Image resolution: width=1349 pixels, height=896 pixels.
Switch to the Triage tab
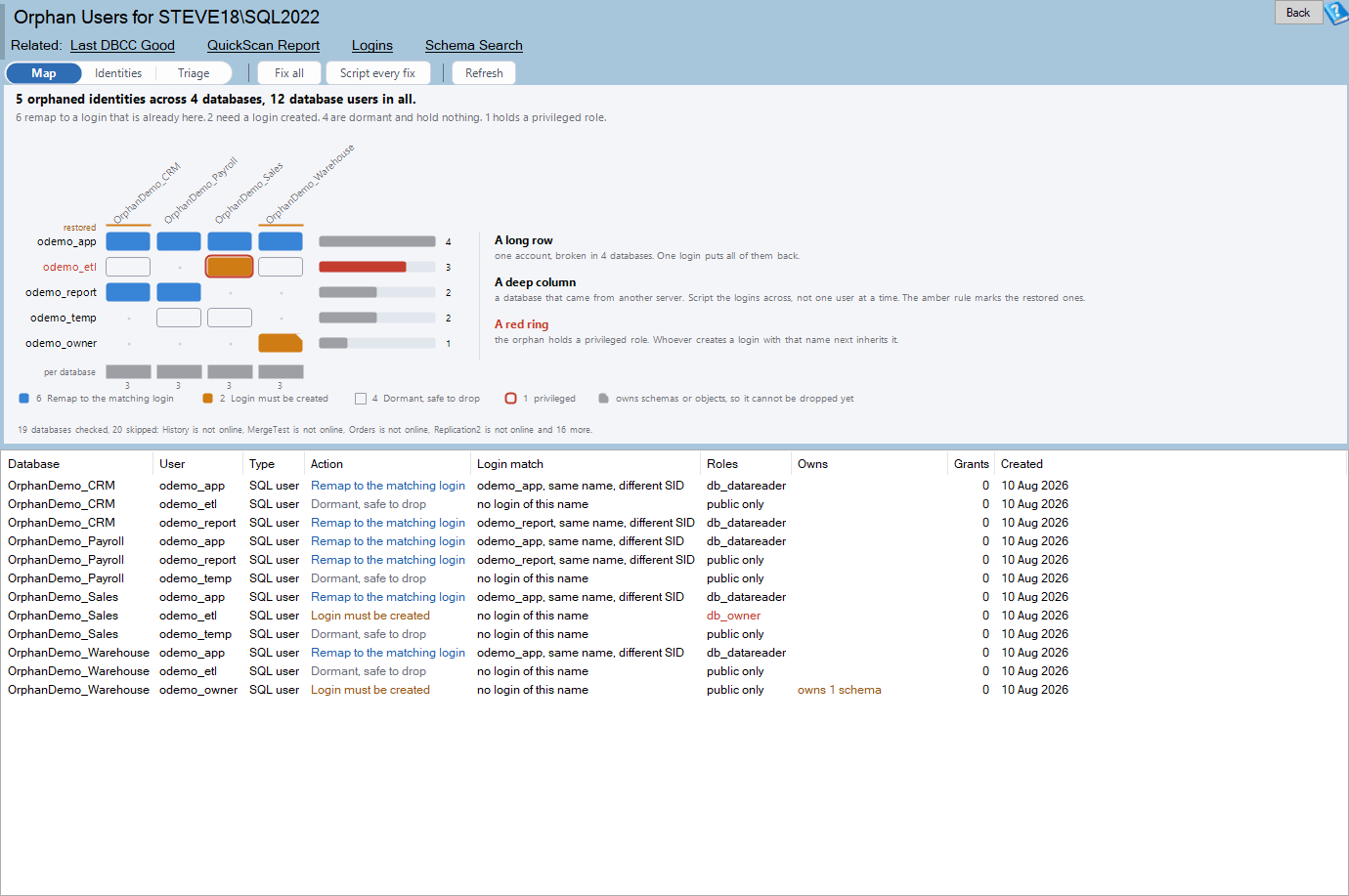point(194,73)
